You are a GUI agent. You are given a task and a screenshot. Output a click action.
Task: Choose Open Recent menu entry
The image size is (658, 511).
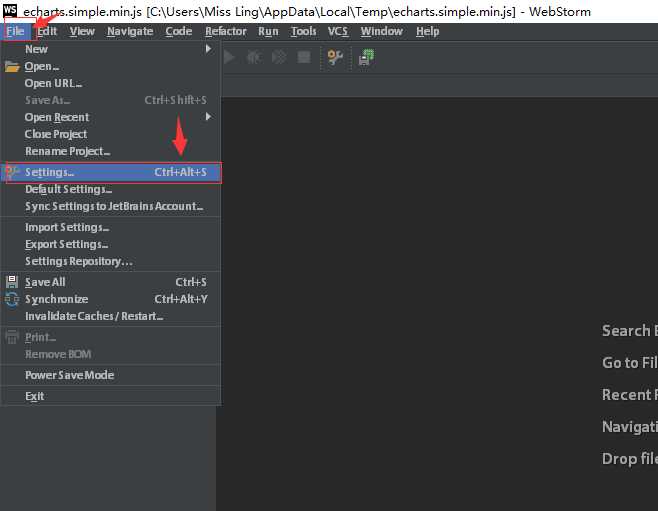[x=111, y=117]
